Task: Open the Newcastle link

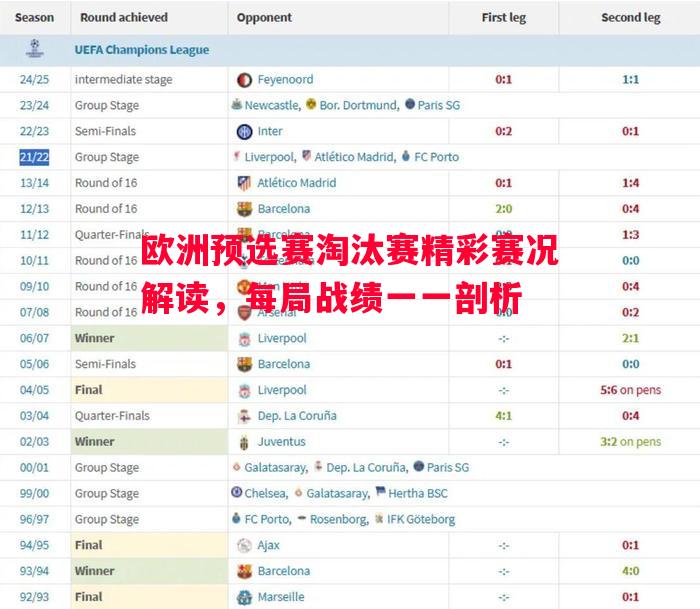Action: (272, 105)
